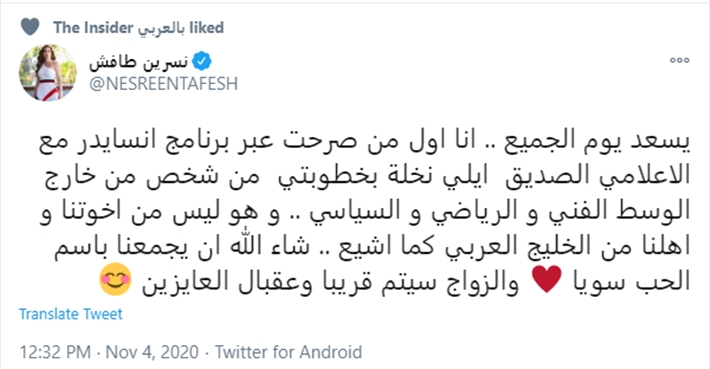The height and width of the screenshot is (369, 710).
Task: Click the Nov 4, 2020 date
Action: coord(152,352)
